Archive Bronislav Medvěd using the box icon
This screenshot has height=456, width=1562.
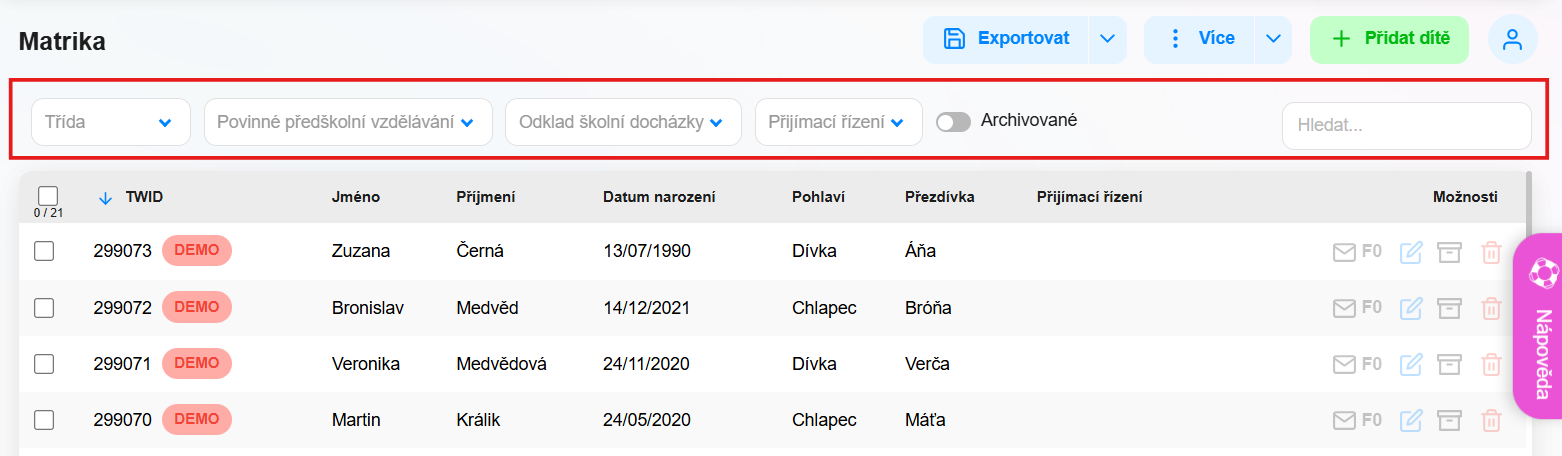1448,308
